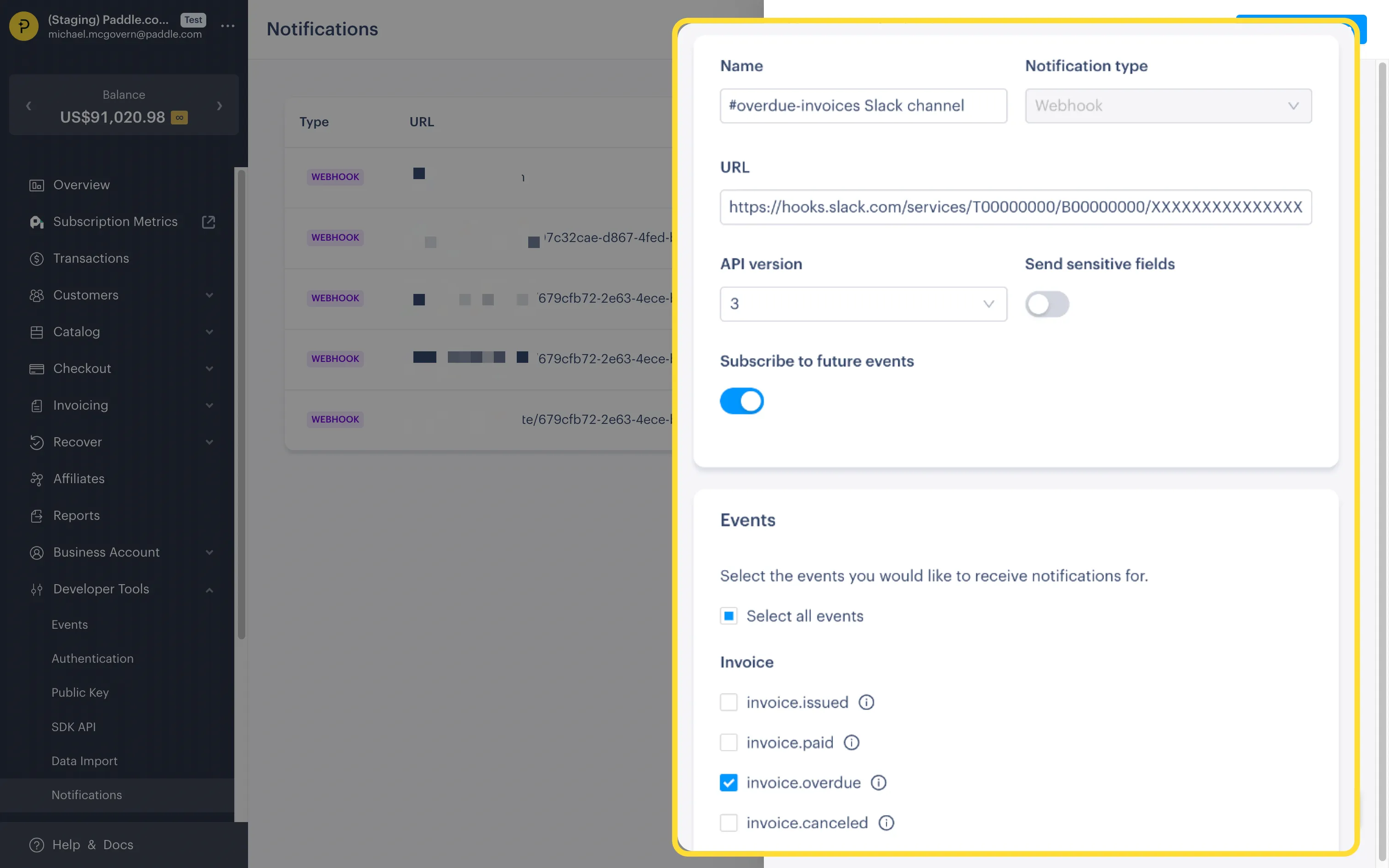Go to previous balance with left arrow
The width and height of the screenshot is (1389, 868).
coord(28,106)
